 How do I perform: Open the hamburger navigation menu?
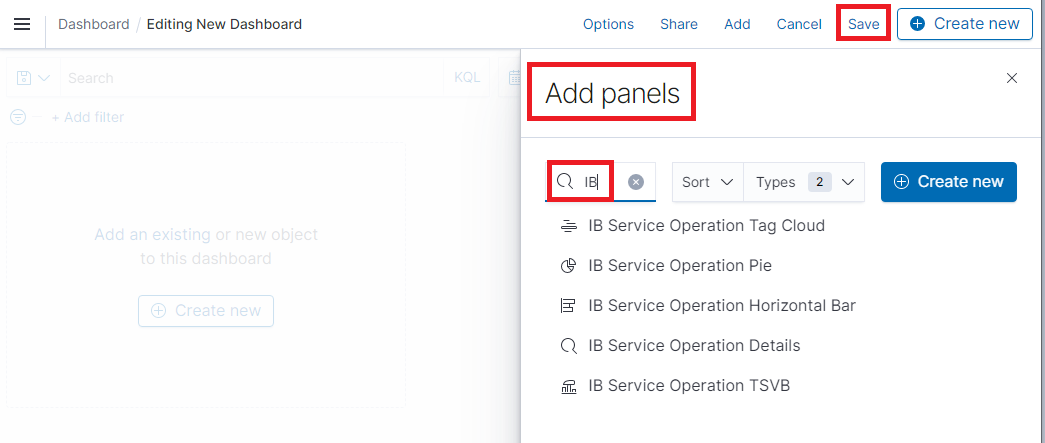click(22, 24)
